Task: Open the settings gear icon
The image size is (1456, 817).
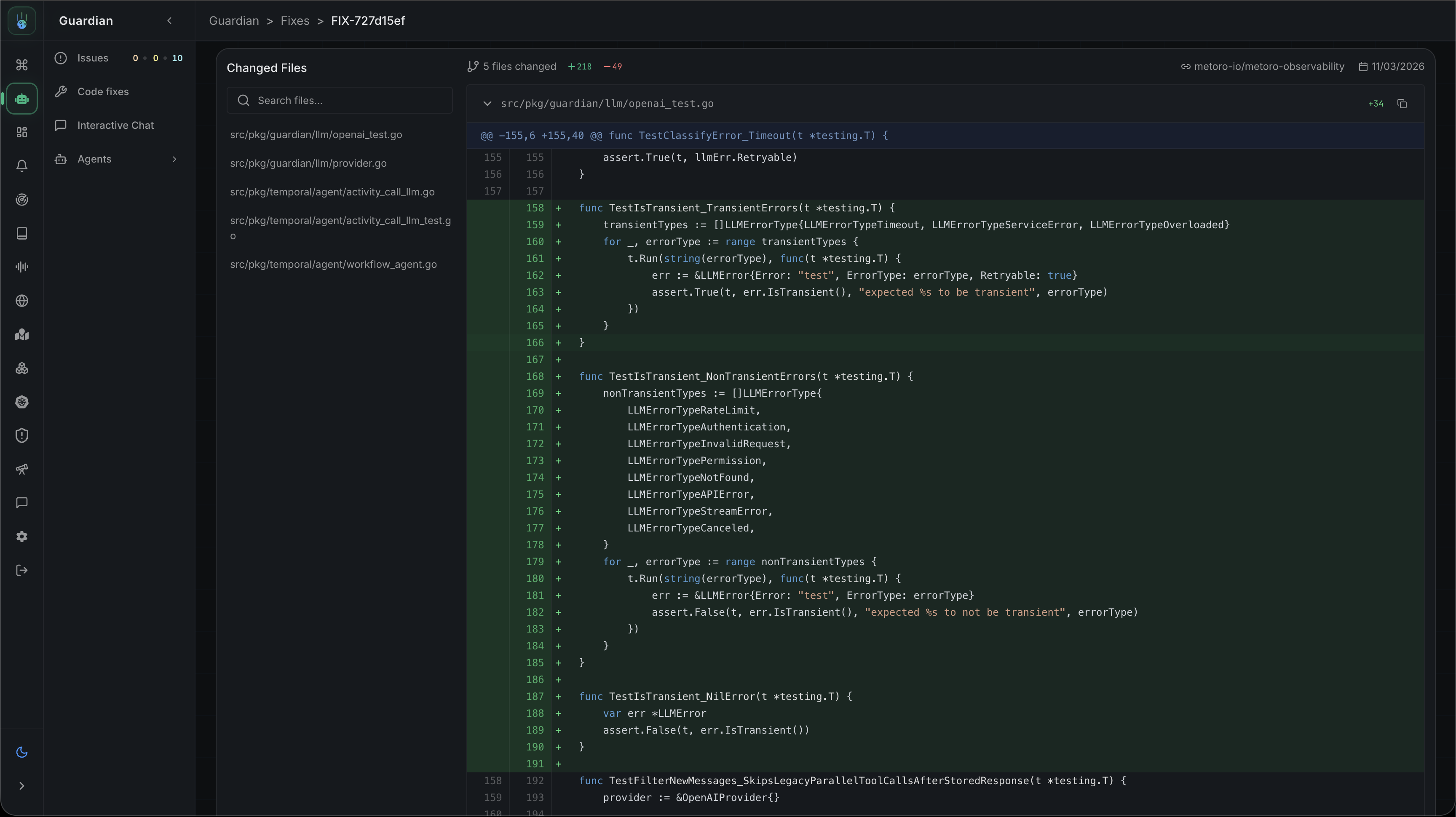Action: coord(22,537)
